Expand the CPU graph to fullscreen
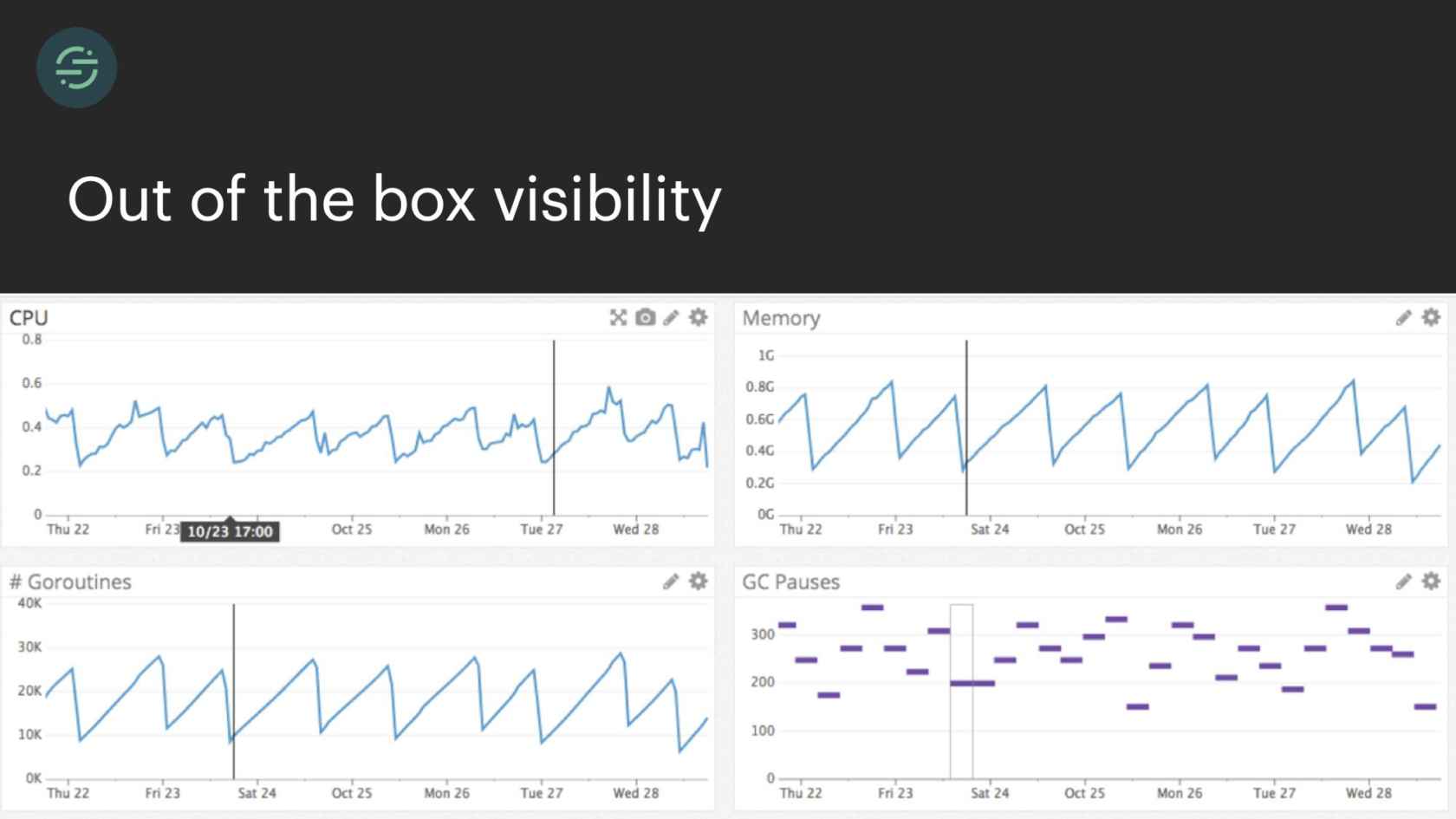 point(618,318)
